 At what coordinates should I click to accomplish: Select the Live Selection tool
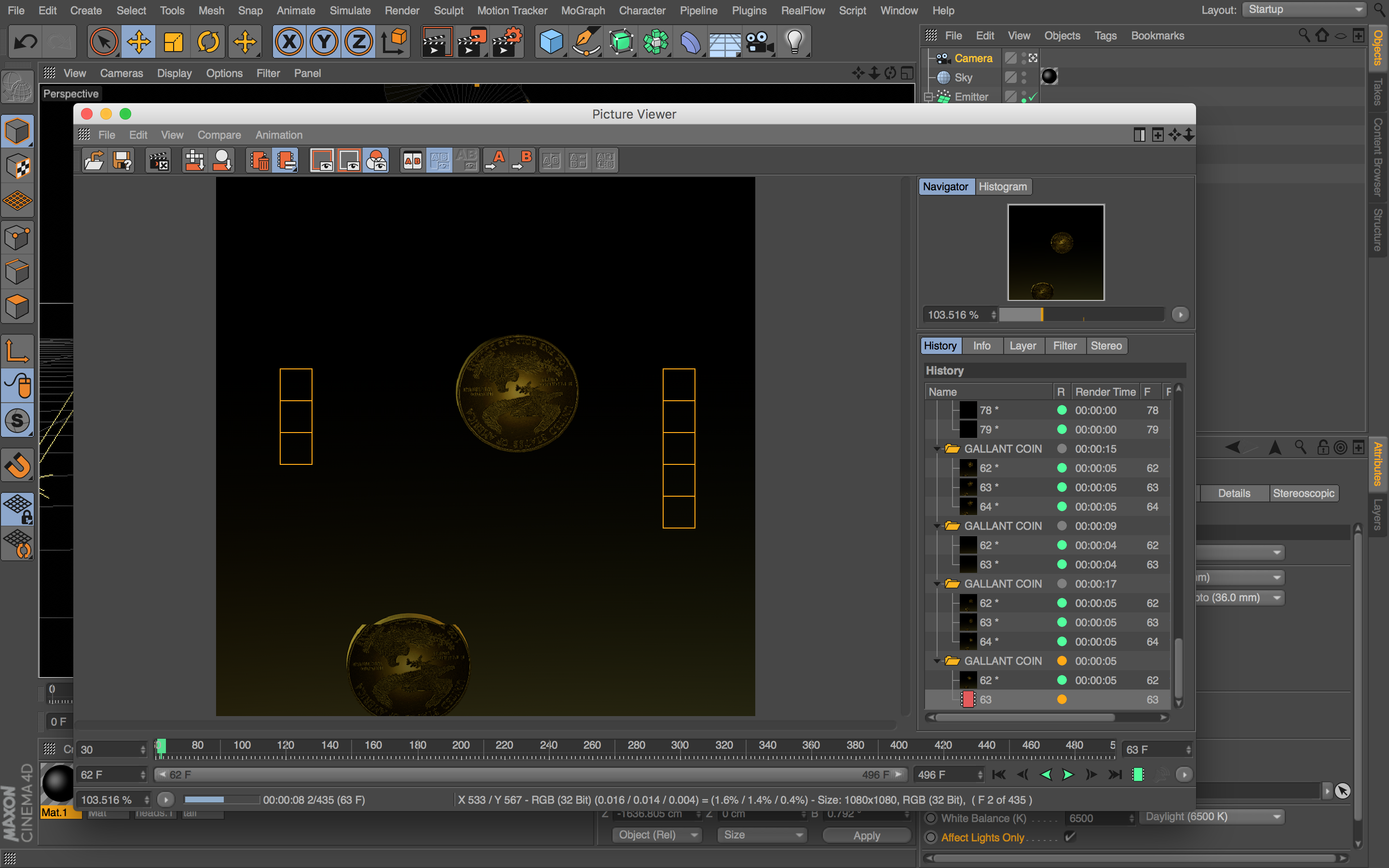(104, 41)
